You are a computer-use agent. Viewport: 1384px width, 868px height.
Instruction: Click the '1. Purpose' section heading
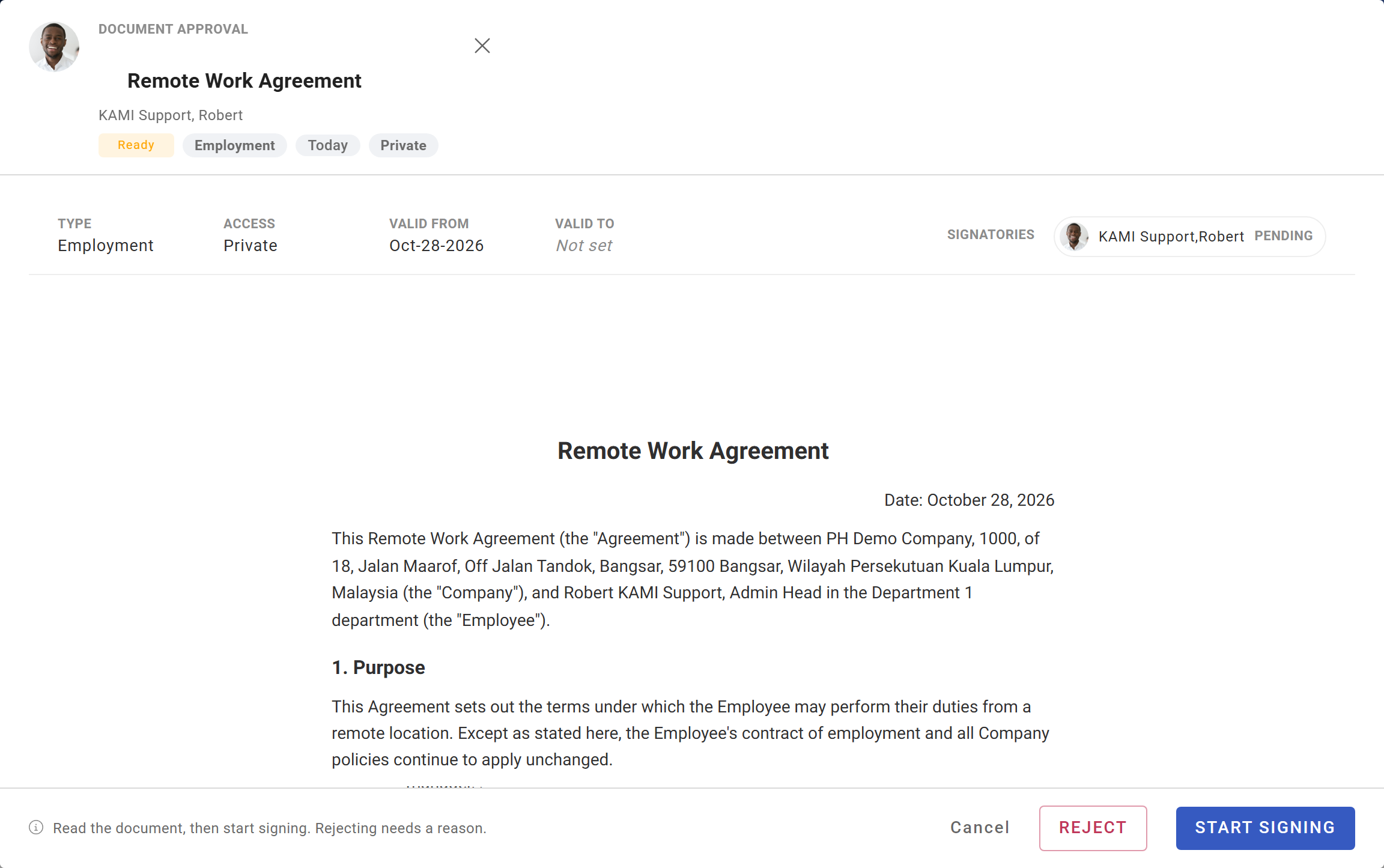tap(378, 668)
